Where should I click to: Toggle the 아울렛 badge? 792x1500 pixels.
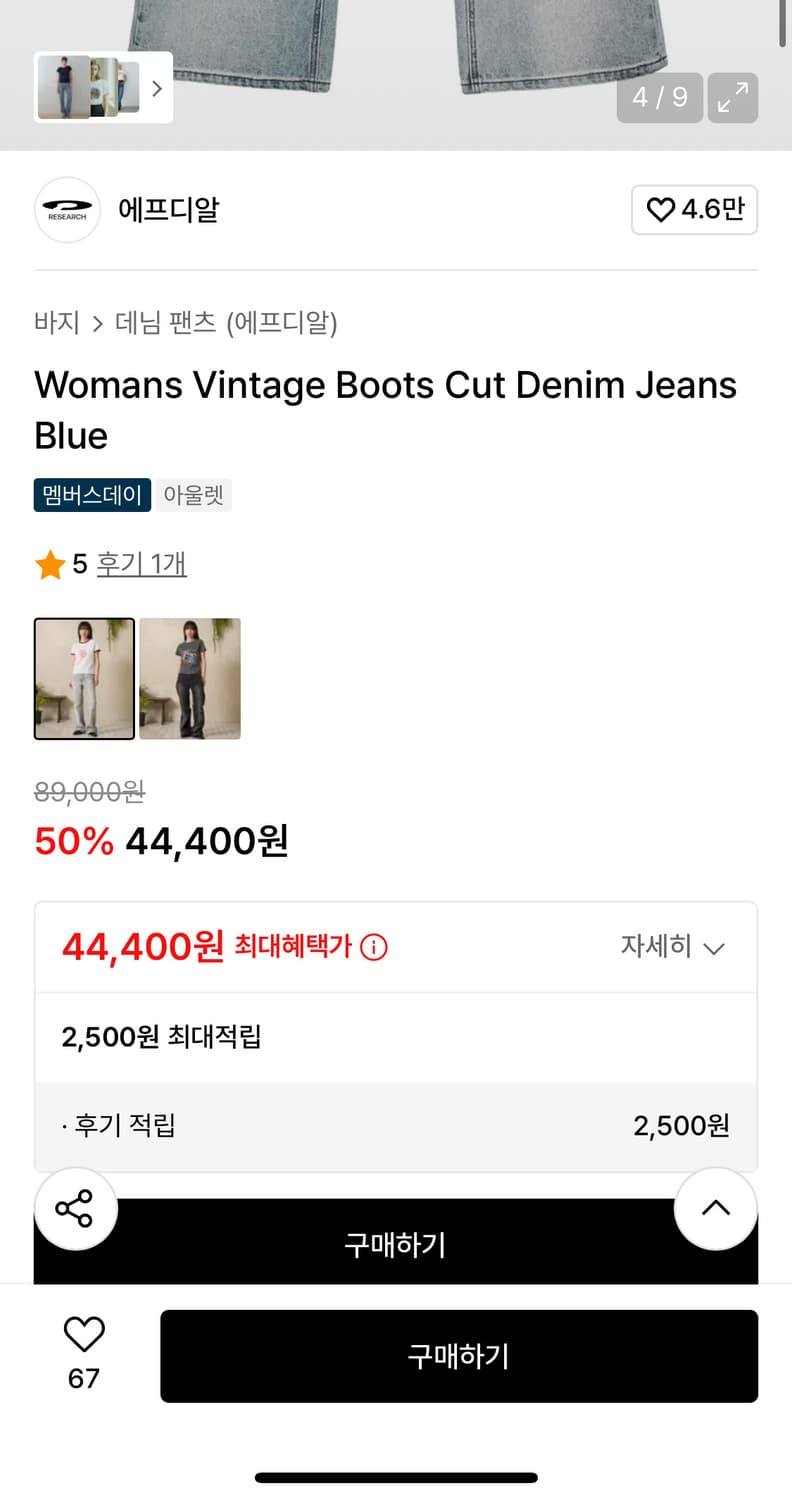[x=193, y=494]
